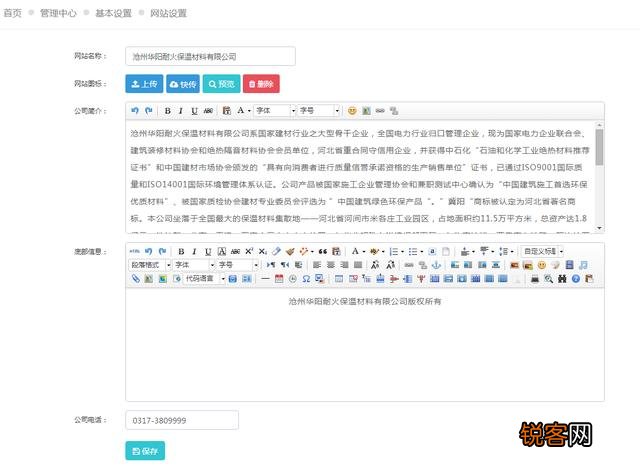The width and height of the screenshot is (640, 466).
Task: Click strikethrough in the bottom-info editor
Action: pyautogui.click(x=235, y=252)
